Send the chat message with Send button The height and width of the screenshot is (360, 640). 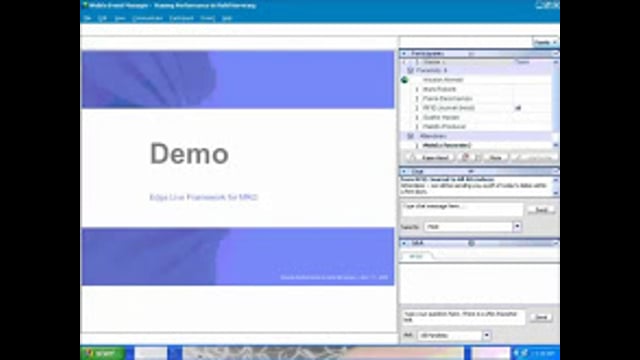coord(541,210)
